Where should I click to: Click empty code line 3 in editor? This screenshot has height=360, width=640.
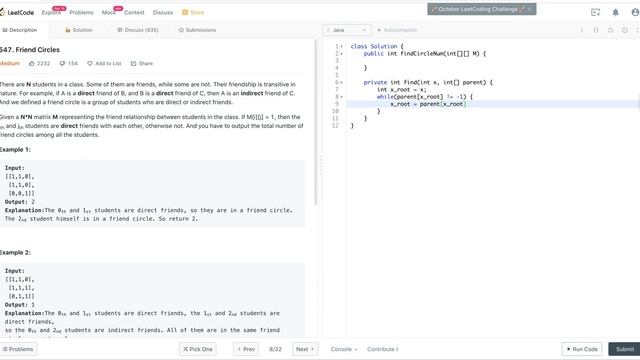tap(493, 61)
